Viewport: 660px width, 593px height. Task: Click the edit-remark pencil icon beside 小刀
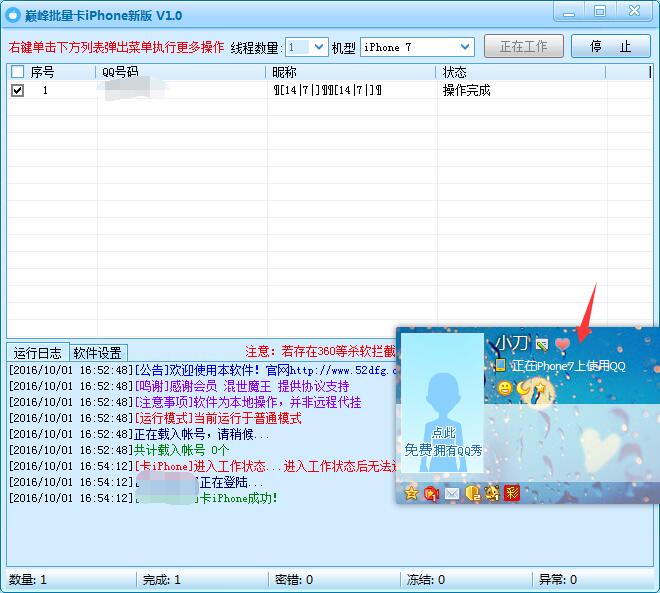coord(542,345)
